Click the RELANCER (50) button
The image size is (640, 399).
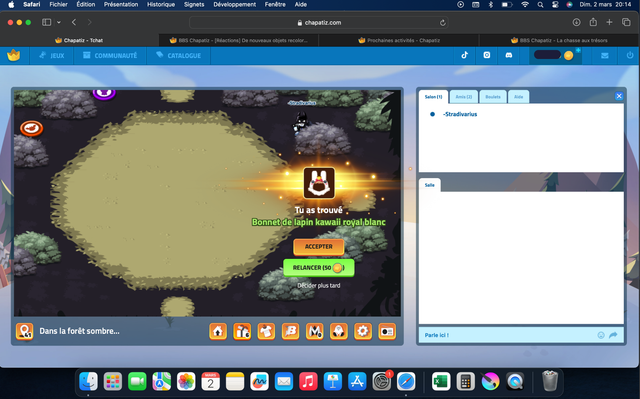pyautogui.click(x=319, y=268)
